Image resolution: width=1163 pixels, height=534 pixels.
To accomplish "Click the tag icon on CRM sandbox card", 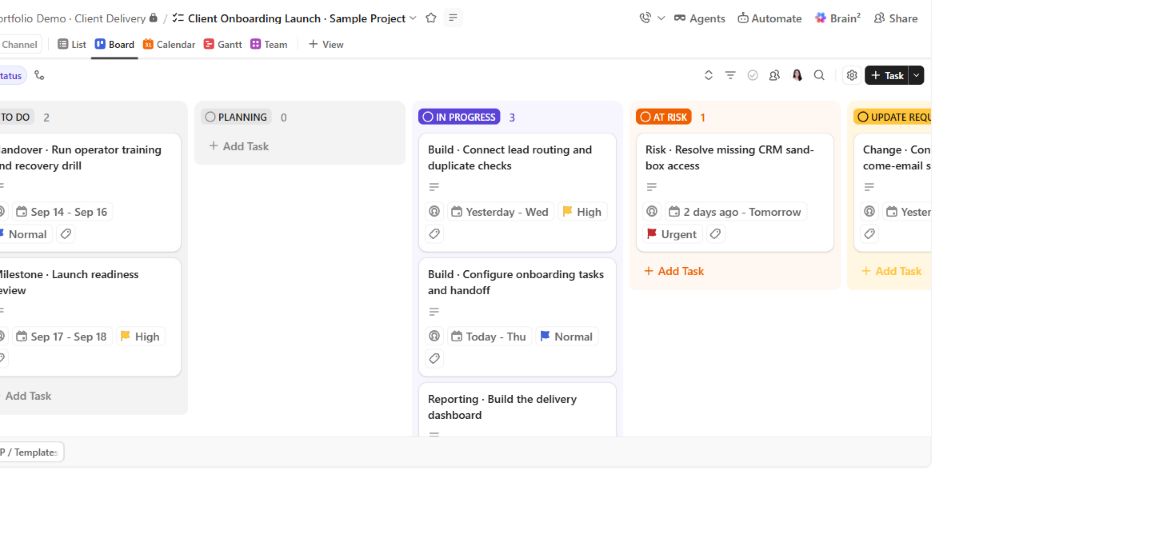I will tap(715, 234).
